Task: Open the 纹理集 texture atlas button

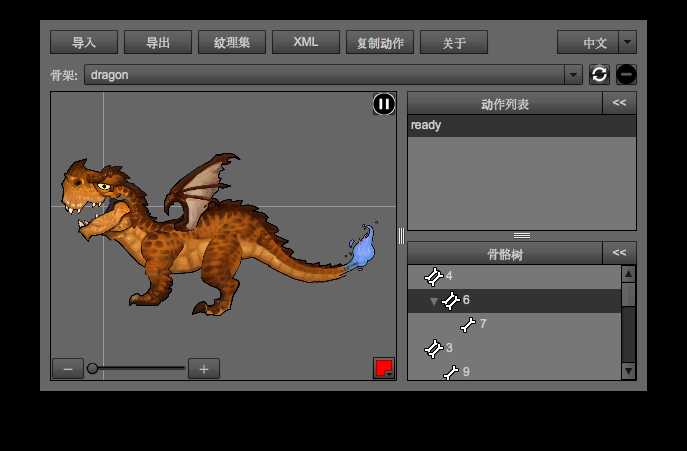Action: click(x=232, y=43)
